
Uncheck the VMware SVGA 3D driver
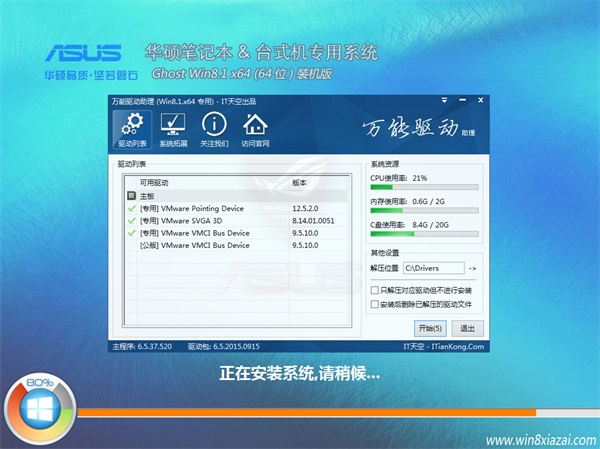pyautogui.click(x=131, y=221)
